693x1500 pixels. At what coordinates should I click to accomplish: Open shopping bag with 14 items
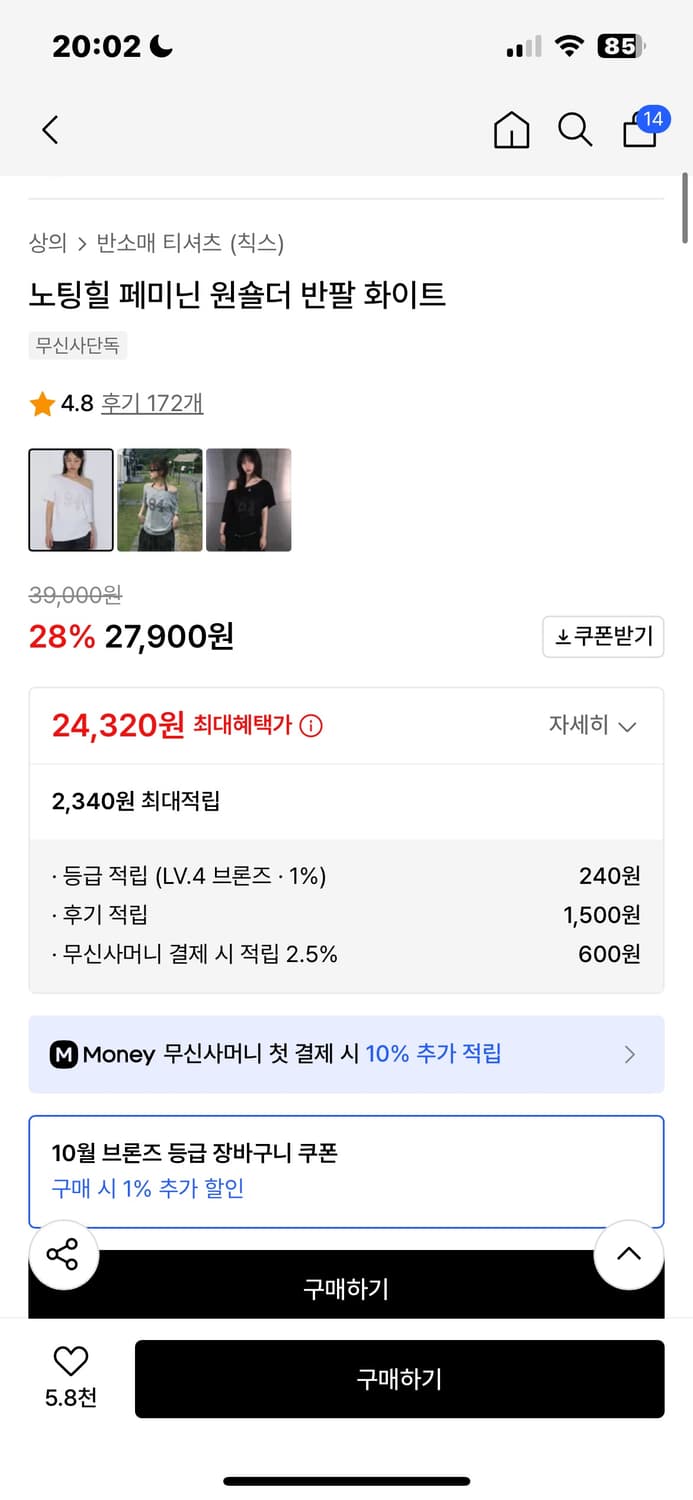pyautogui.click(x=642, y=129)
